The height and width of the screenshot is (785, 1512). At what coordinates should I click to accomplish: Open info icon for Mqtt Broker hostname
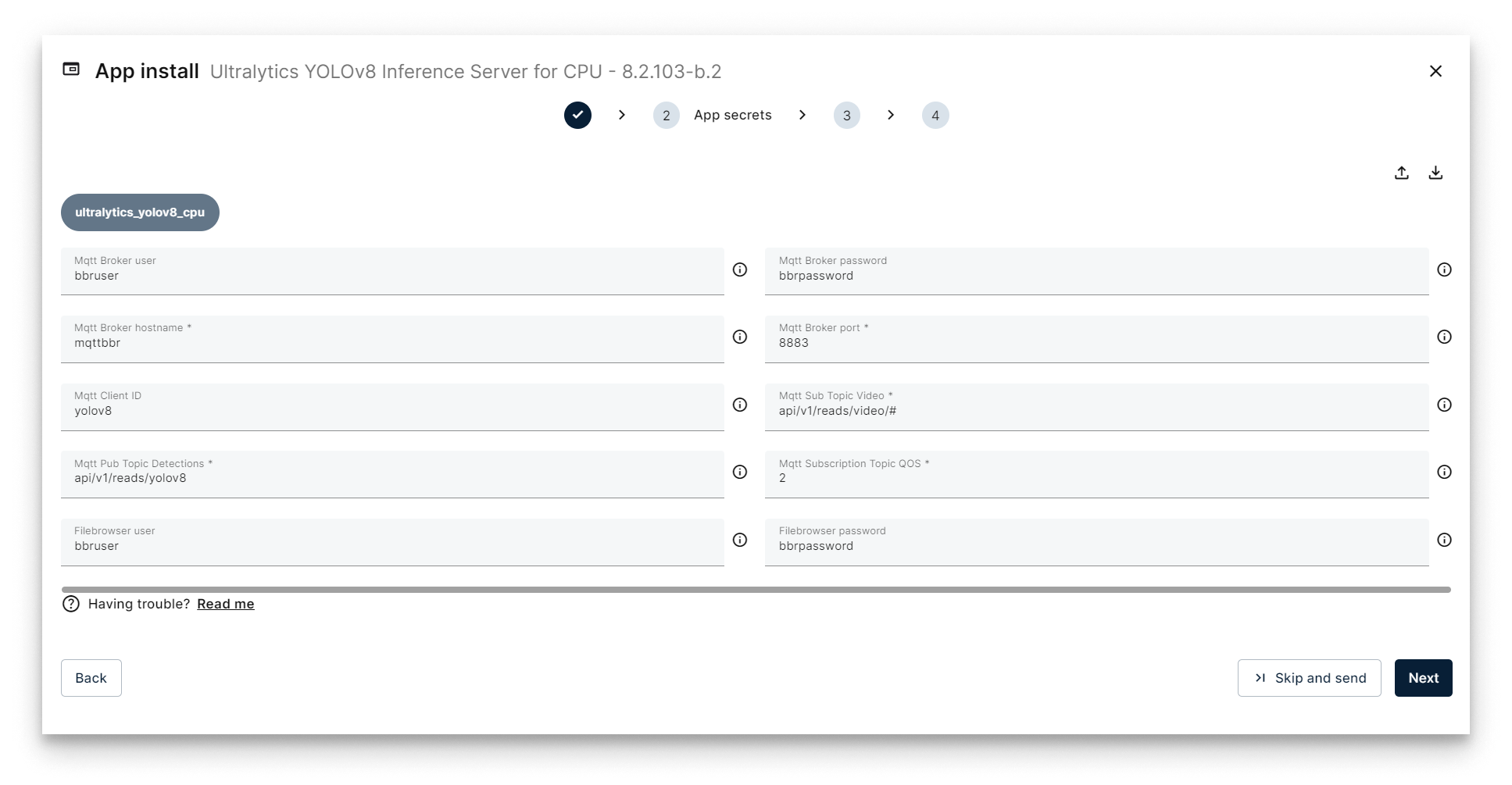pos(740,337)
